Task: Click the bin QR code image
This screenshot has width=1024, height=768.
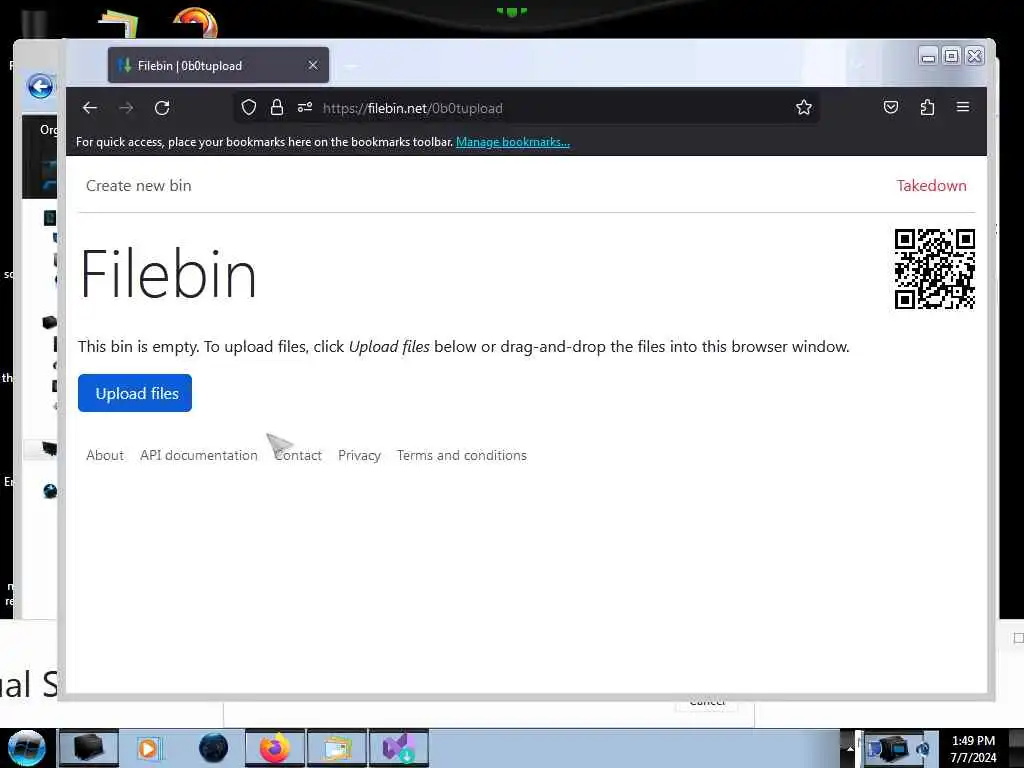Action: (x=935, y=268)
